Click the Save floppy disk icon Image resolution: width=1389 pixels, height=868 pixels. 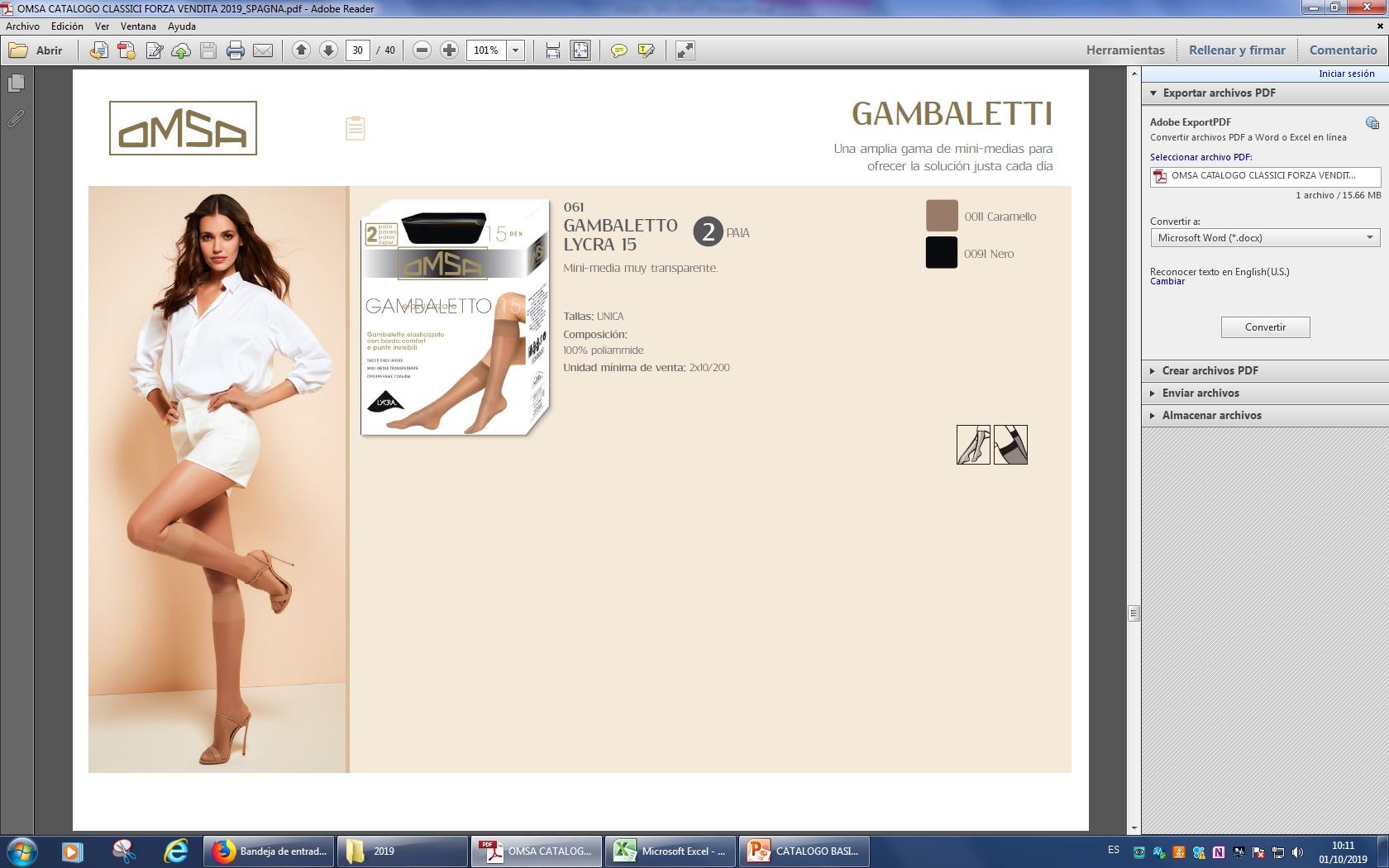coord(208,50)
